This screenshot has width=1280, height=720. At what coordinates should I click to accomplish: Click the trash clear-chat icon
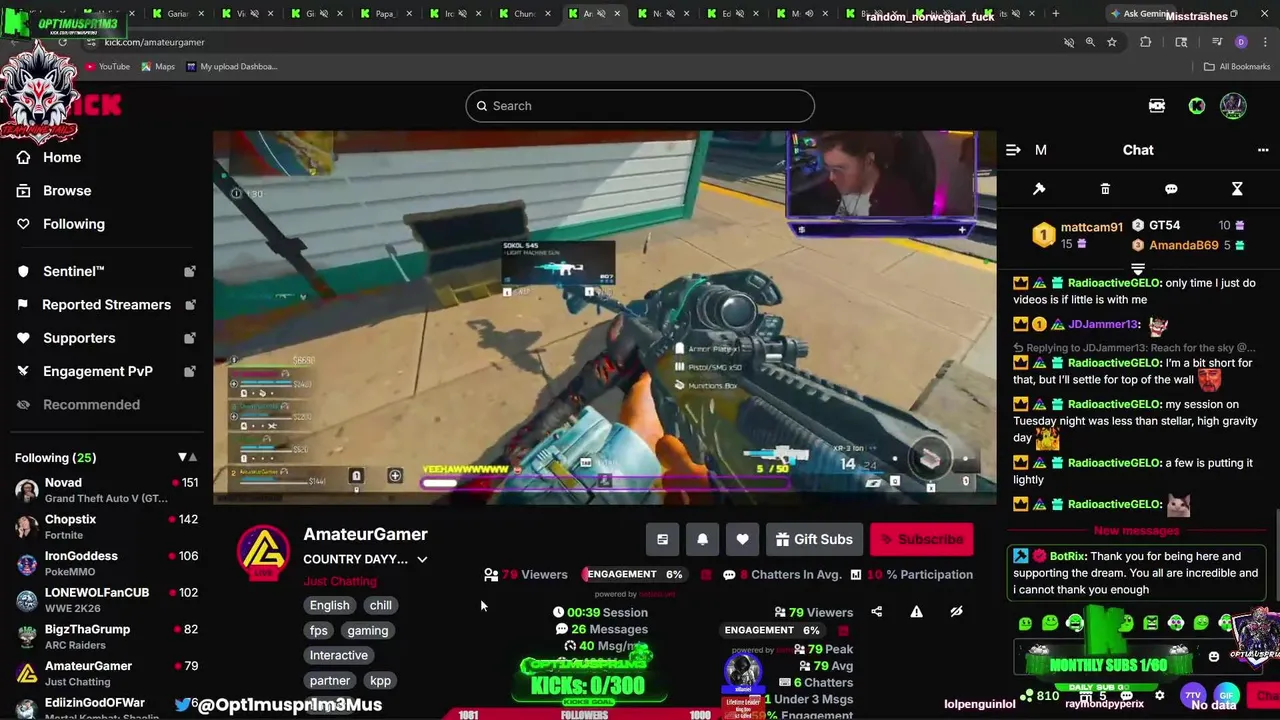[x=1105, y=189]
